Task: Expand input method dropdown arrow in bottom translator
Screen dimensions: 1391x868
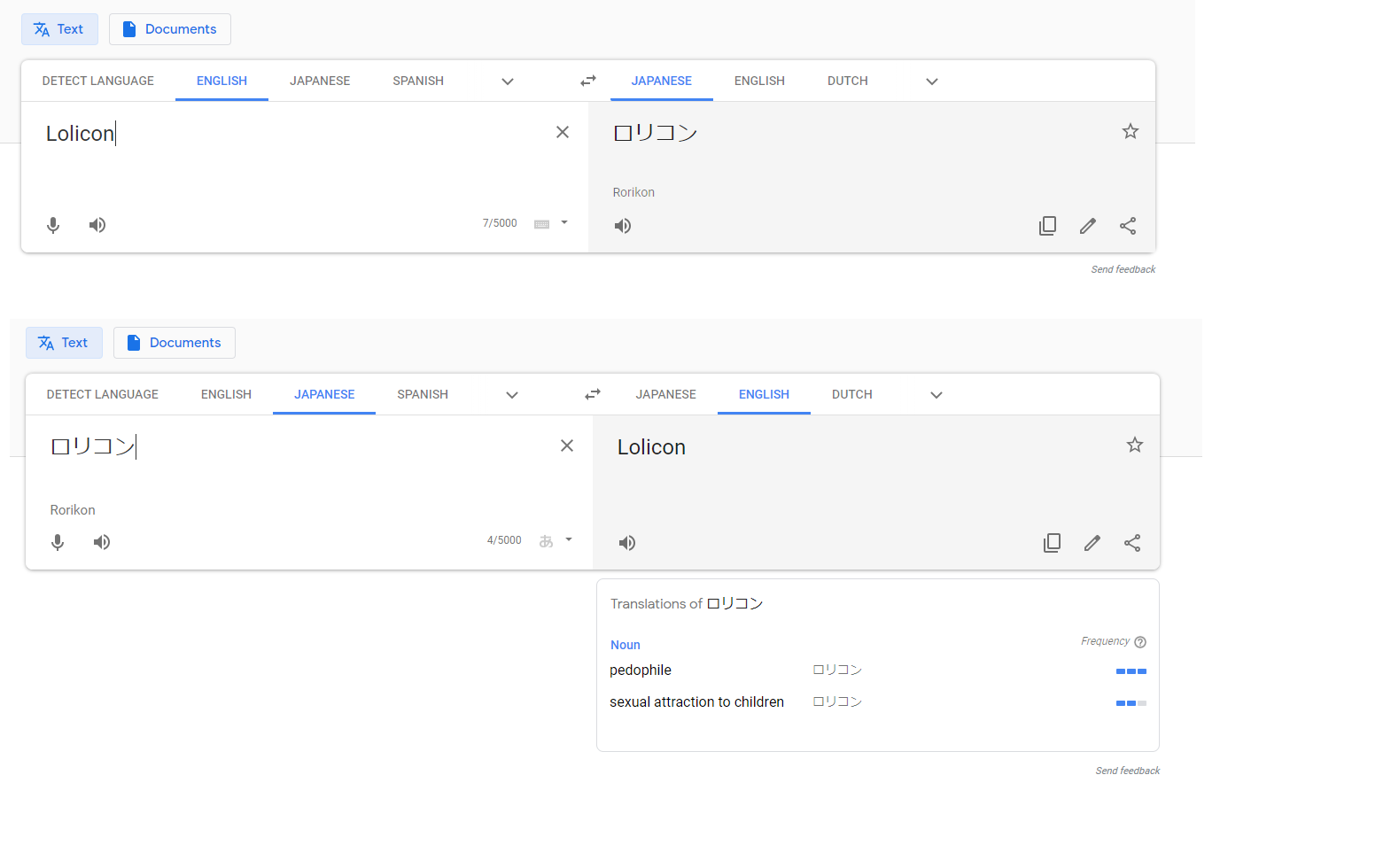Action: pyautogui.click(x=569, y=539)
